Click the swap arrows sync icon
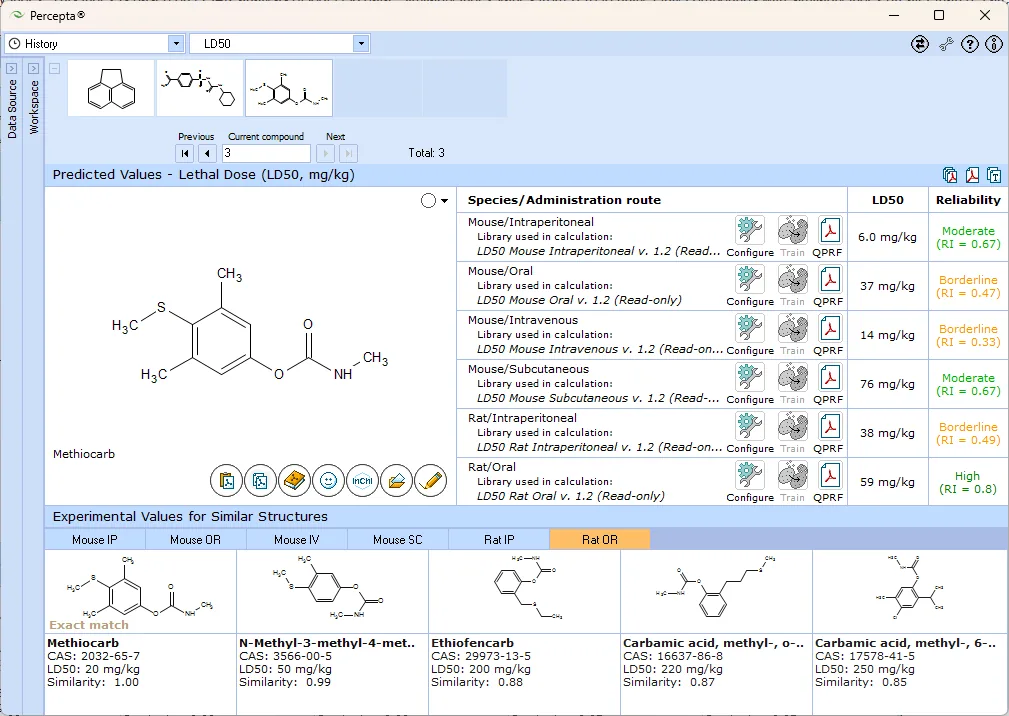 click(920, 44)
